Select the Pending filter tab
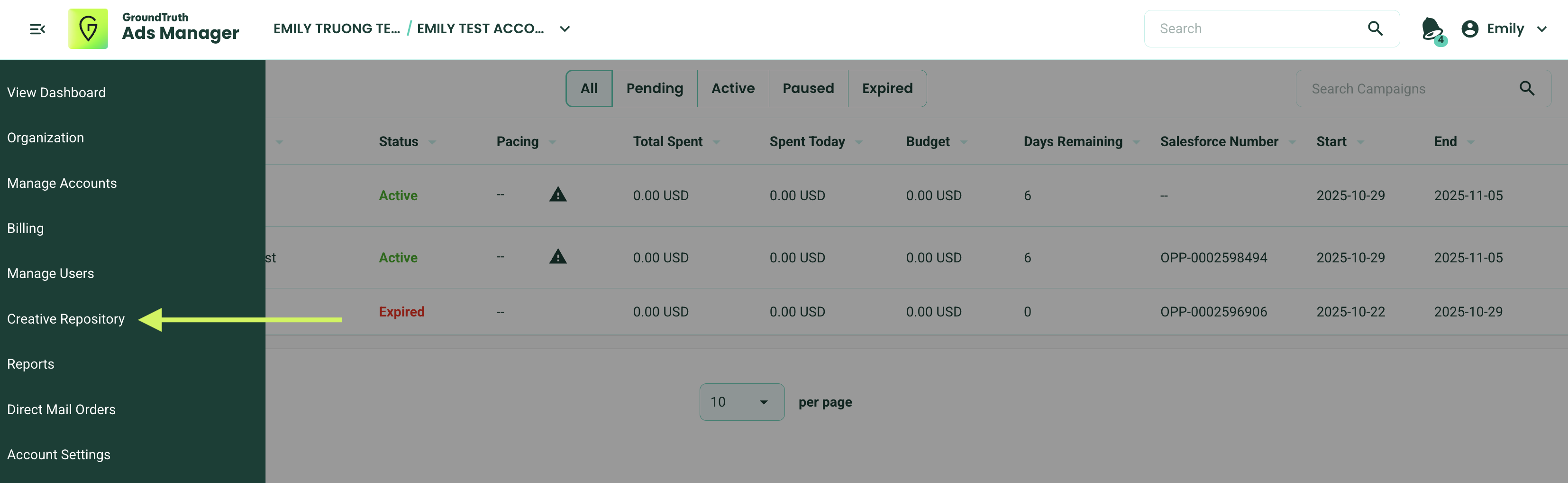The height and width of the screenshot is (483, 1568). 654,88
